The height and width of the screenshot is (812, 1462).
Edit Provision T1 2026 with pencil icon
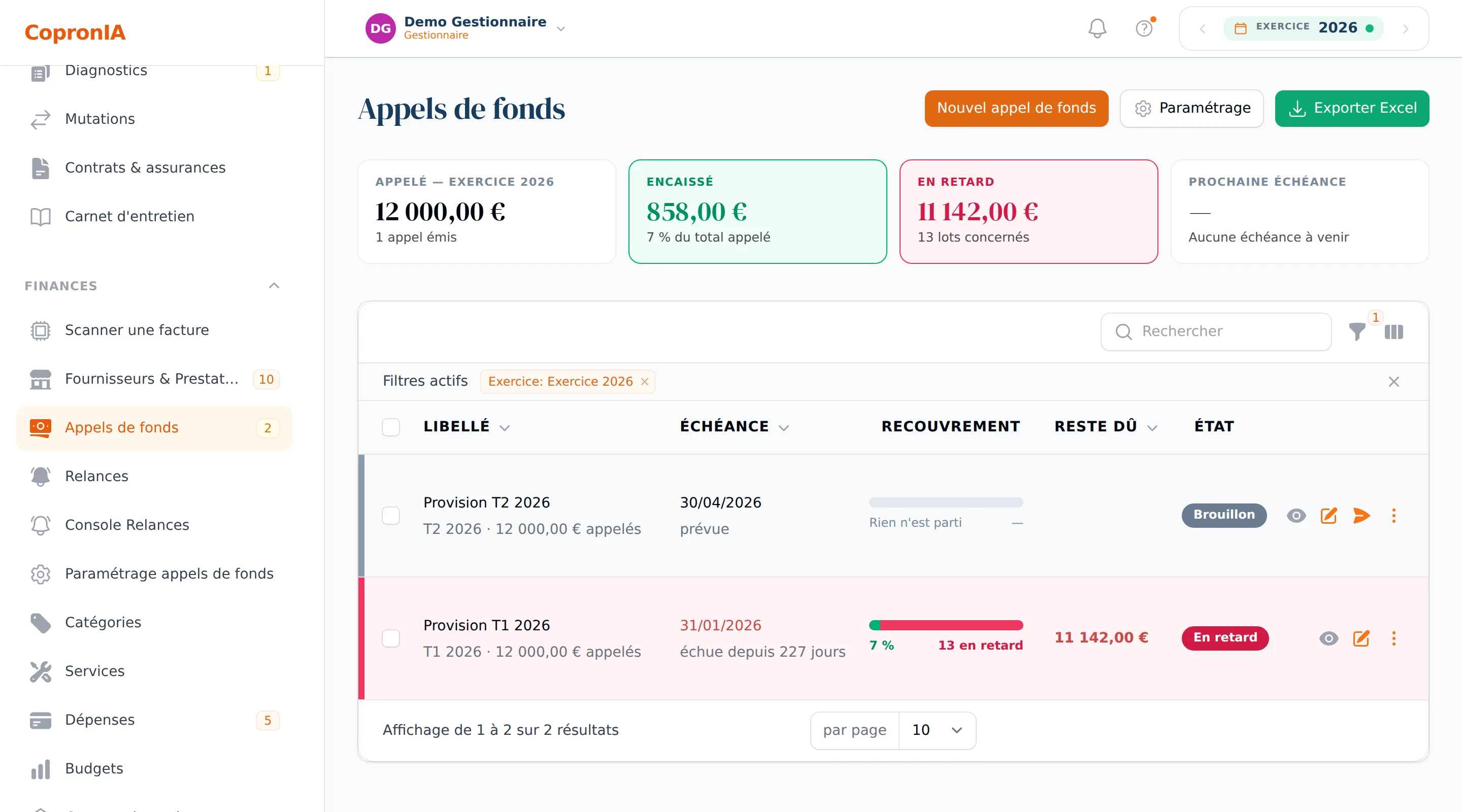(1361, 638)
